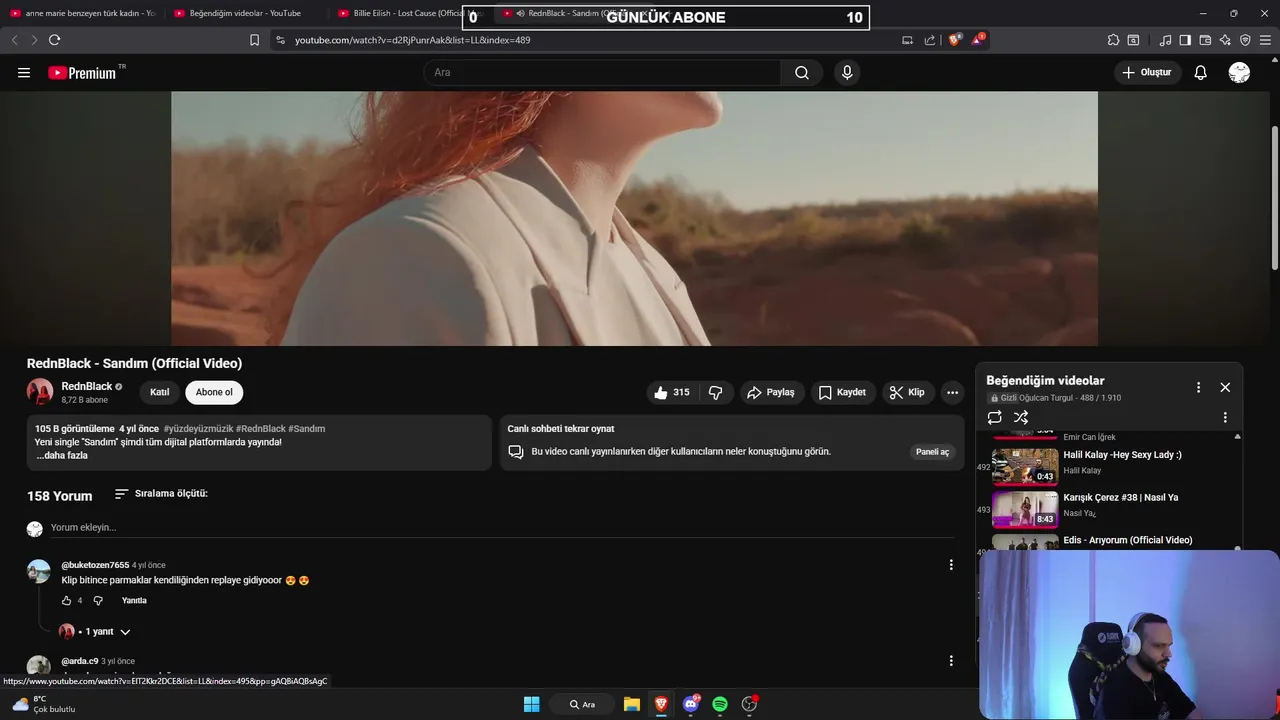Open File Explorer from taskbar

[x=632, y=704]
